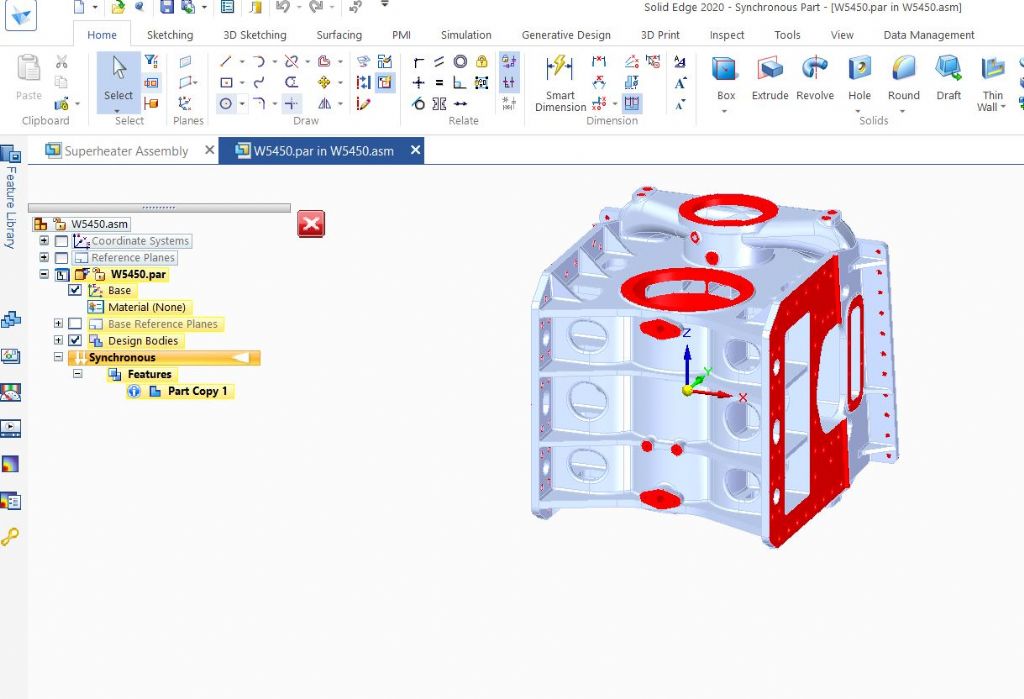Pick the Trim tool with scissors cross
The width and height of the screenshot is (1024, 699).
pos(291,61)
